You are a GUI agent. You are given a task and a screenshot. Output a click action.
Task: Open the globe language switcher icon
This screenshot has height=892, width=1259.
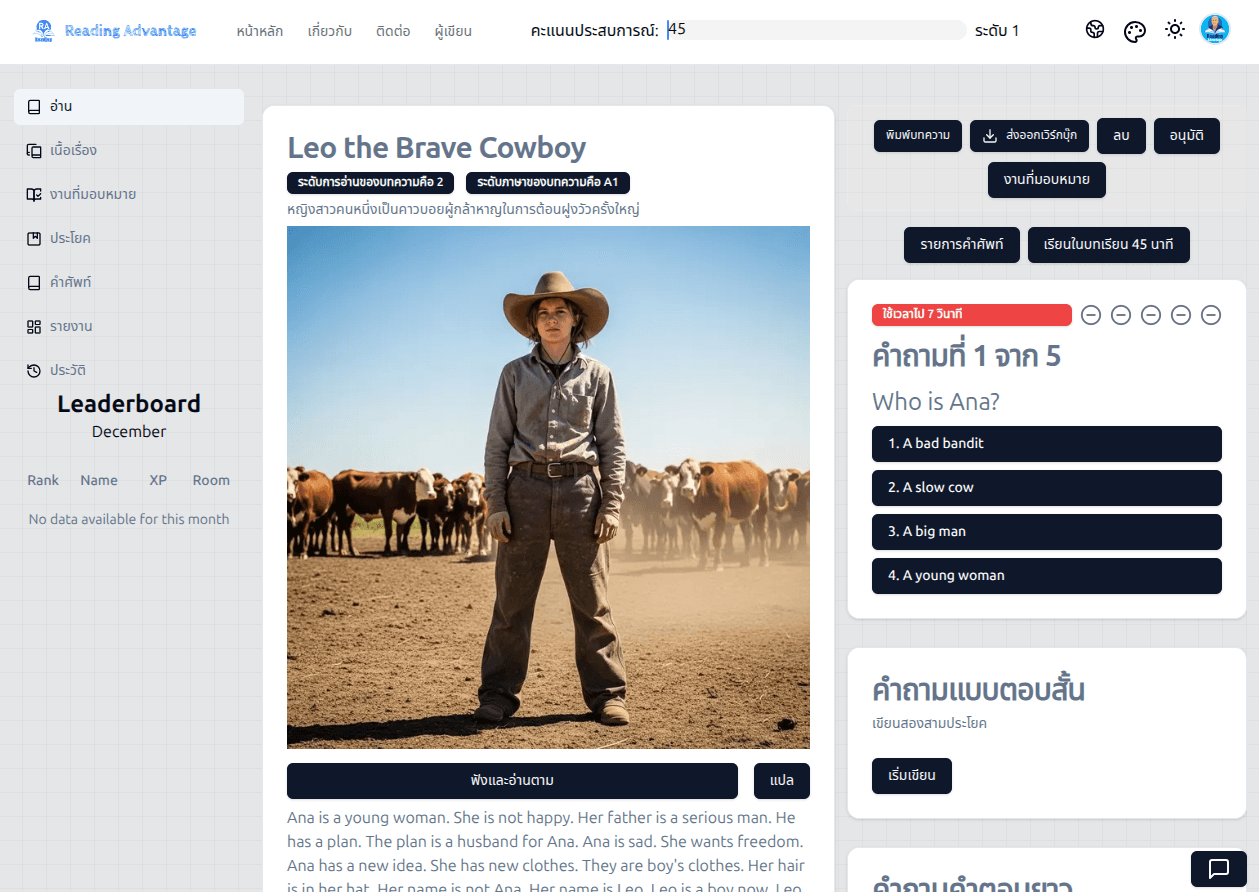(x=1095, y=30)
